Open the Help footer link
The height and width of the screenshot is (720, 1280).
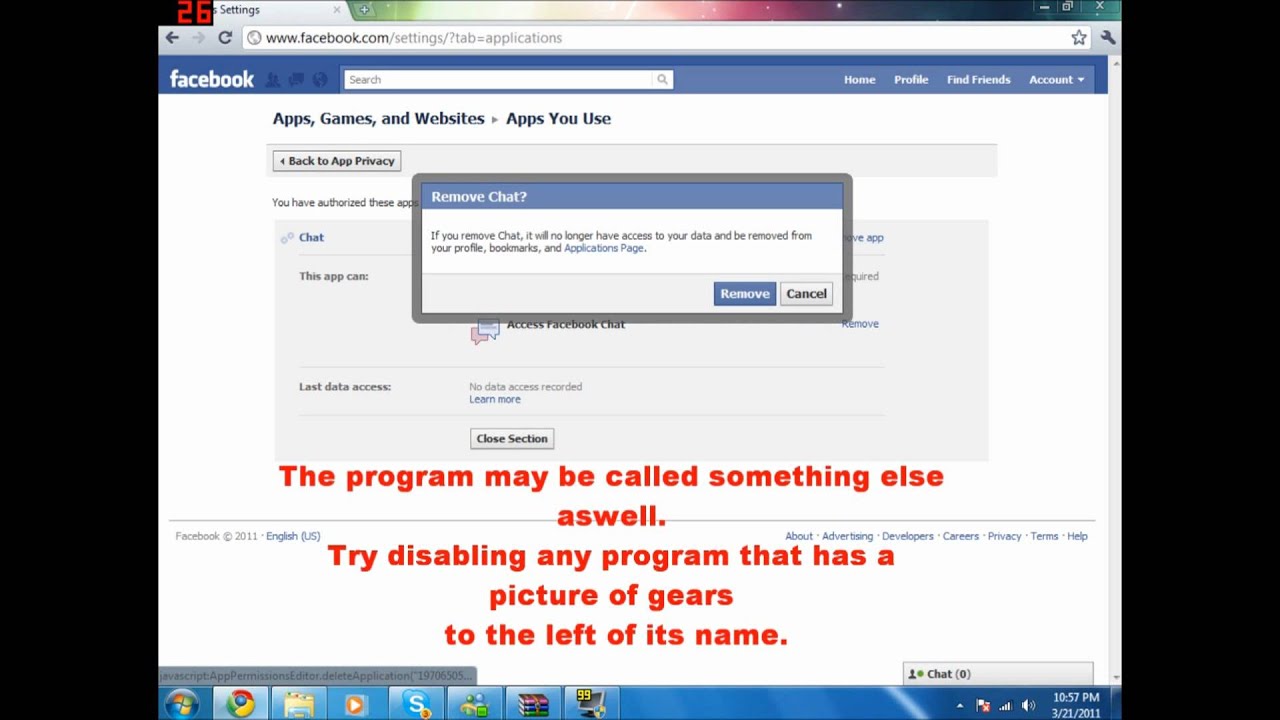pos(1077,536)
